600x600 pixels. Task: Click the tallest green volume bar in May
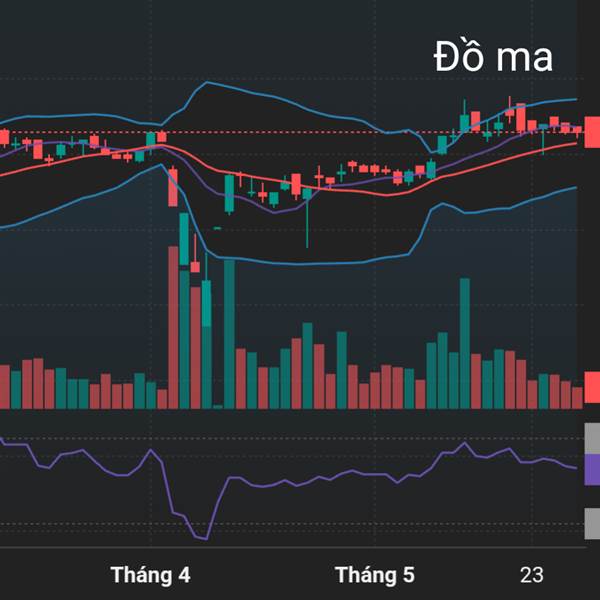coord(465,344)
